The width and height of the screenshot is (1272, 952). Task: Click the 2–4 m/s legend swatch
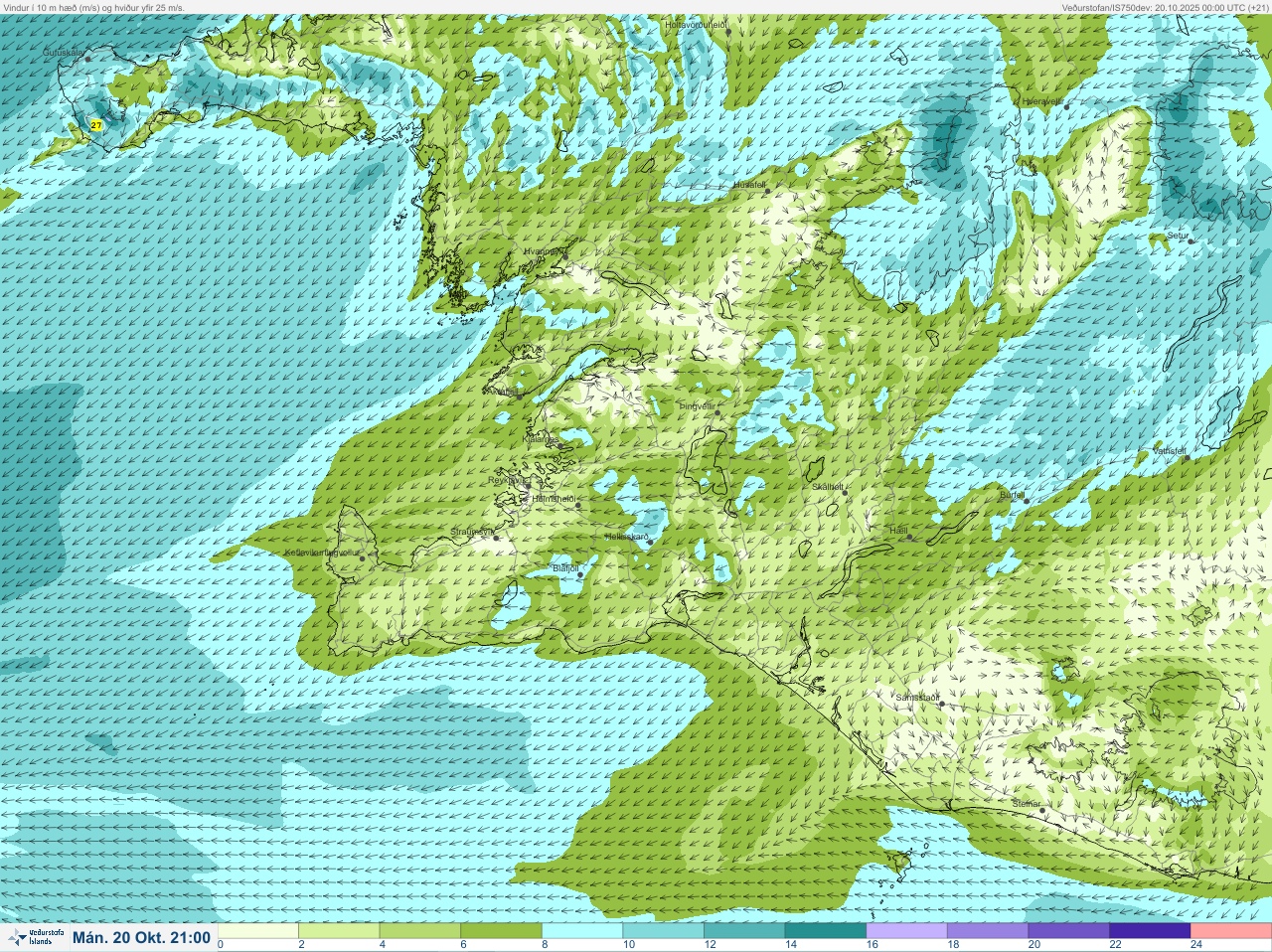pyautogui.click(x=339, y=931)
